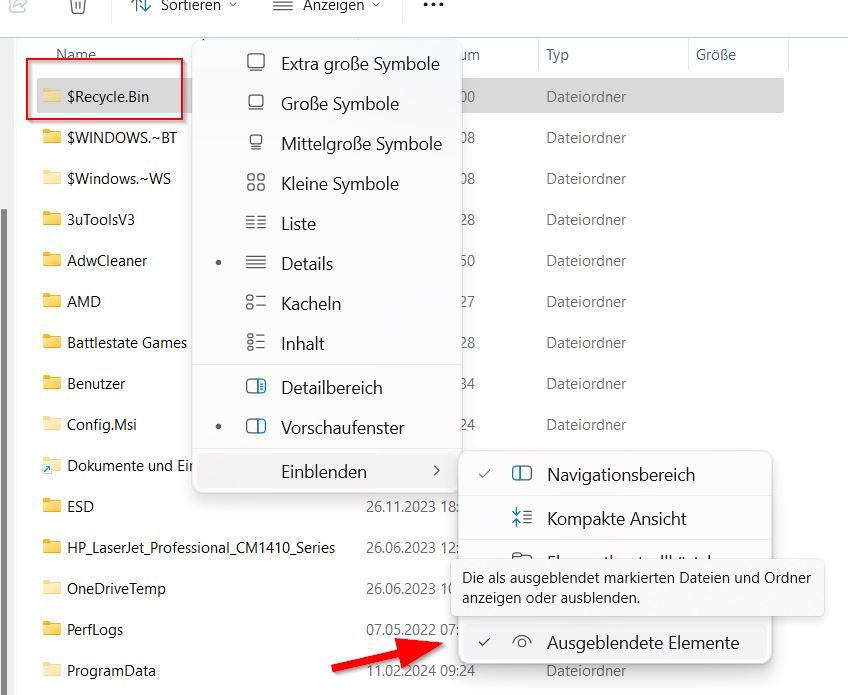
Task: Toggle the Detailbereich pane
Action: (327, 388)
